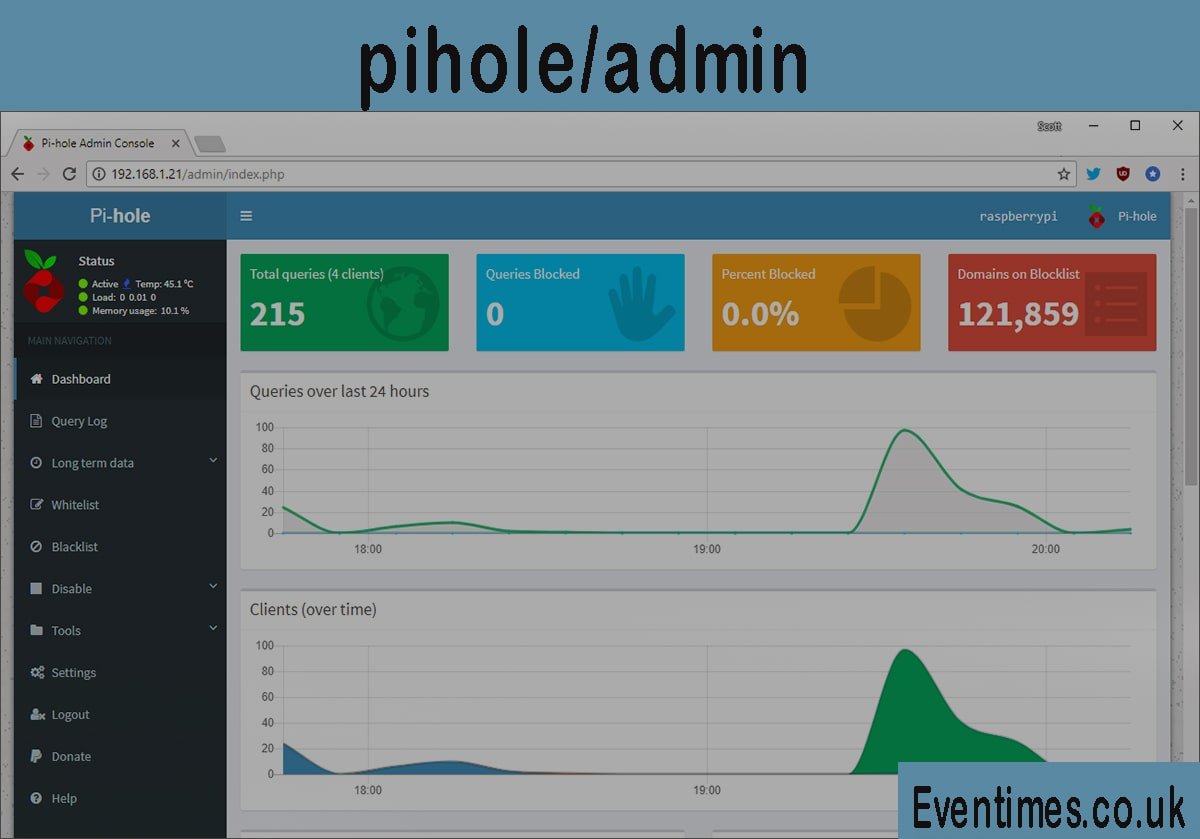Click the Help question mark icon
The image size is (1200, 839).
pyautogui.click(x=37, y=799)
